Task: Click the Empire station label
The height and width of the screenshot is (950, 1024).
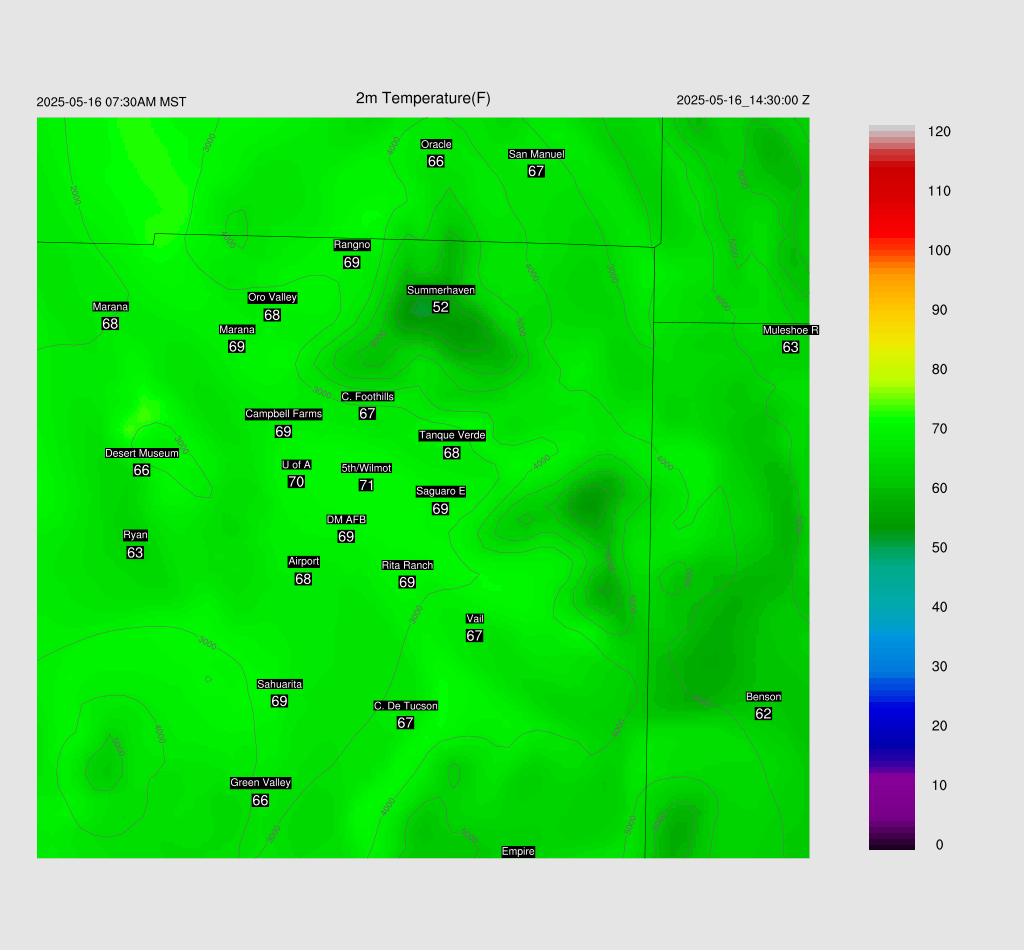Action: 519,851
